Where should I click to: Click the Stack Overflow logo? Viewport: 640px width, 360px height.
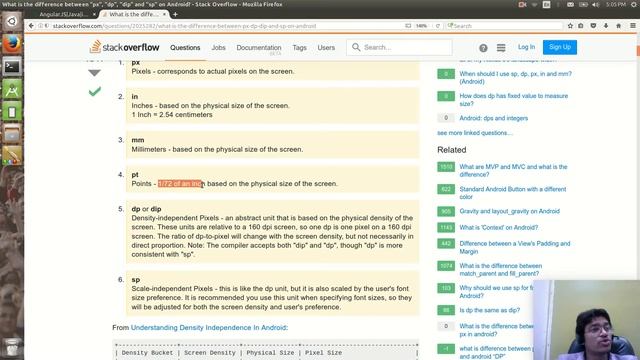[x=124, y=47]
